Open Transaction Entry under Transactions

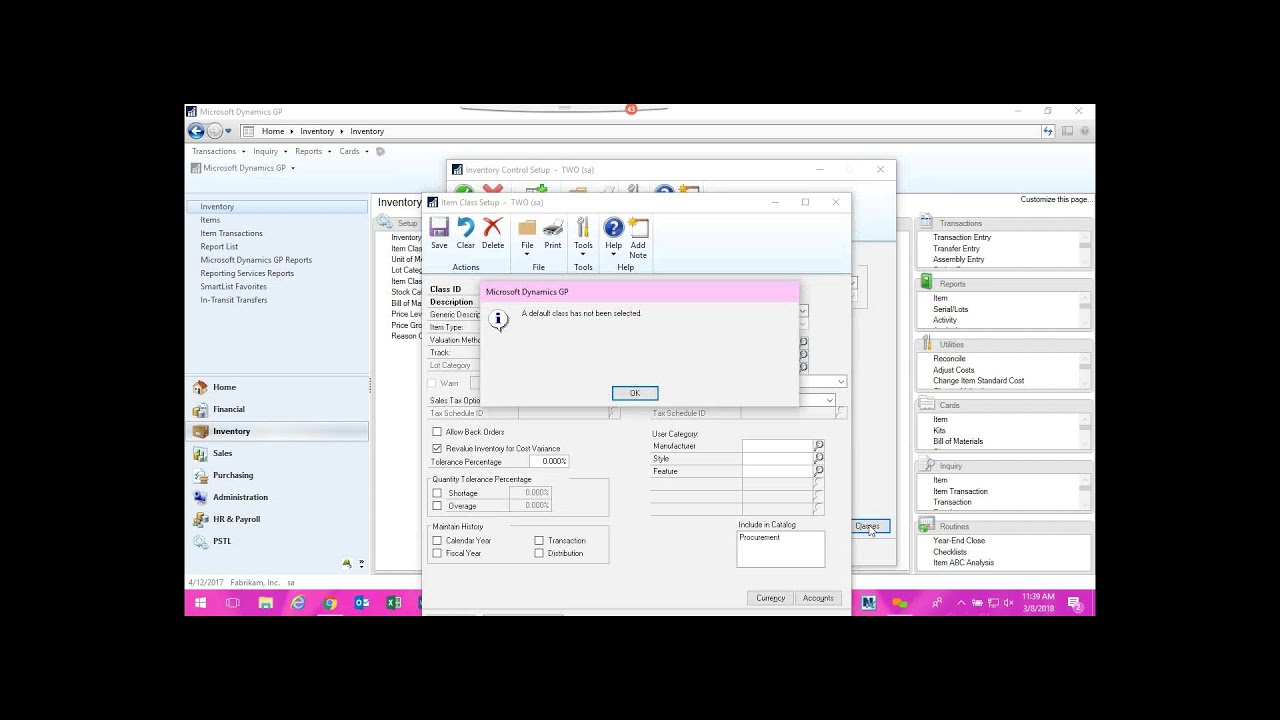(x=962, y=237)
